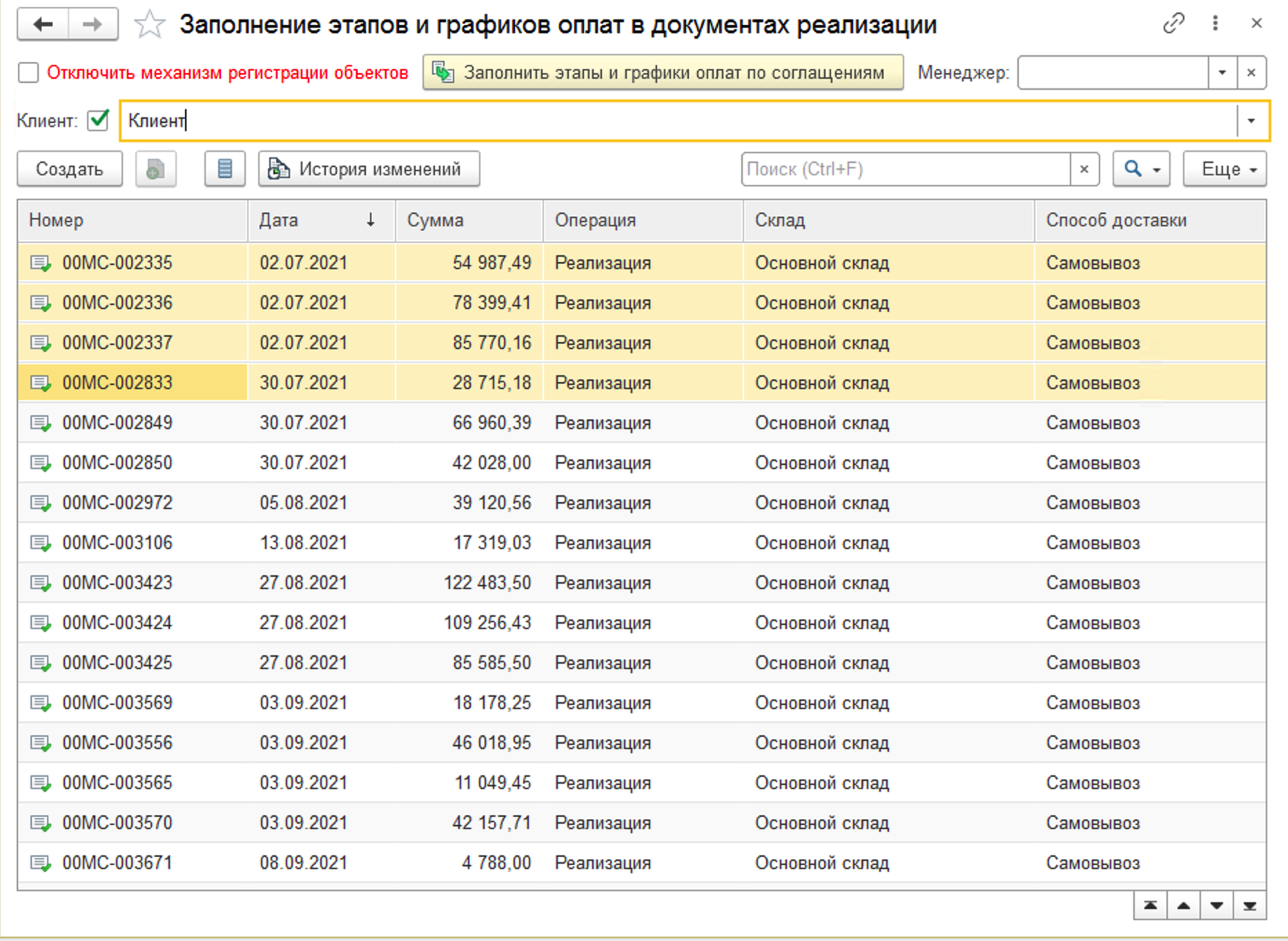Clear the search field with X
The image size is (1288, 941).
point(1084,169)
